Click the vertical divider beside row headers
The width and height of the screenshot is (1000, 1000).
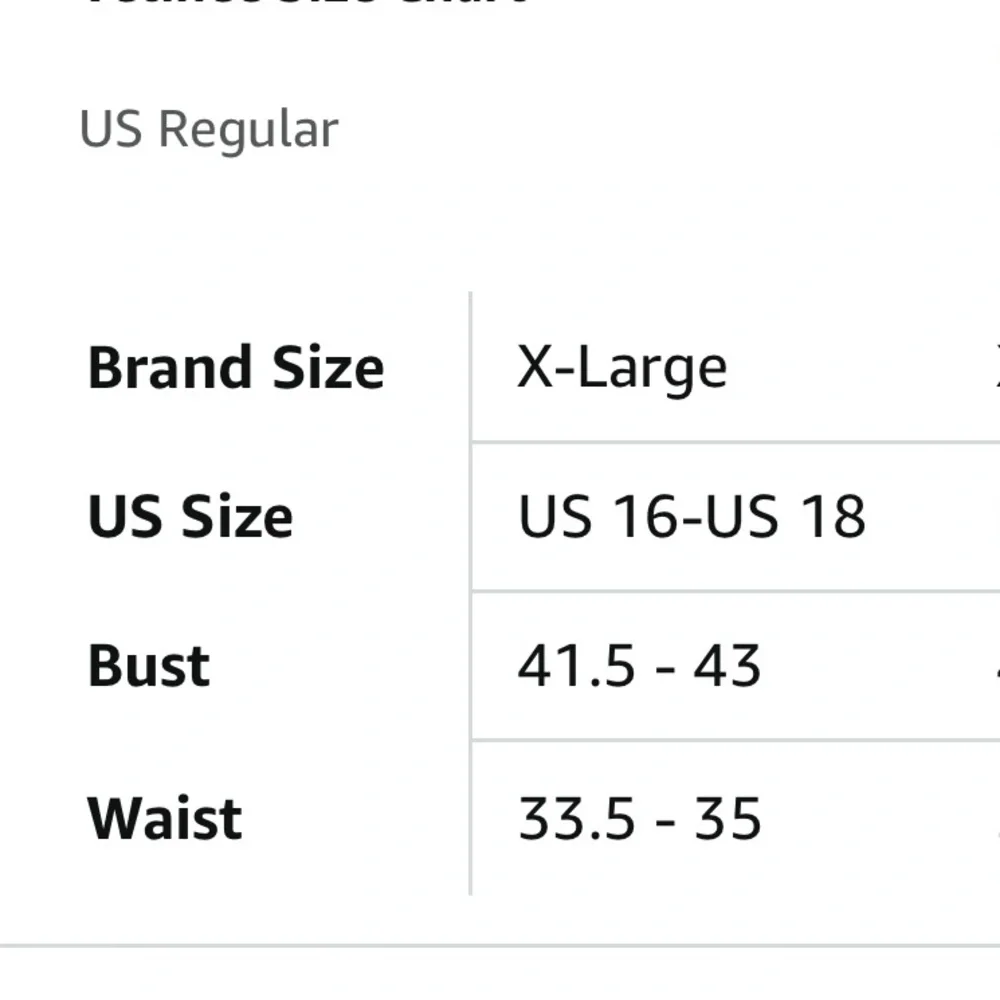point(471,593)
